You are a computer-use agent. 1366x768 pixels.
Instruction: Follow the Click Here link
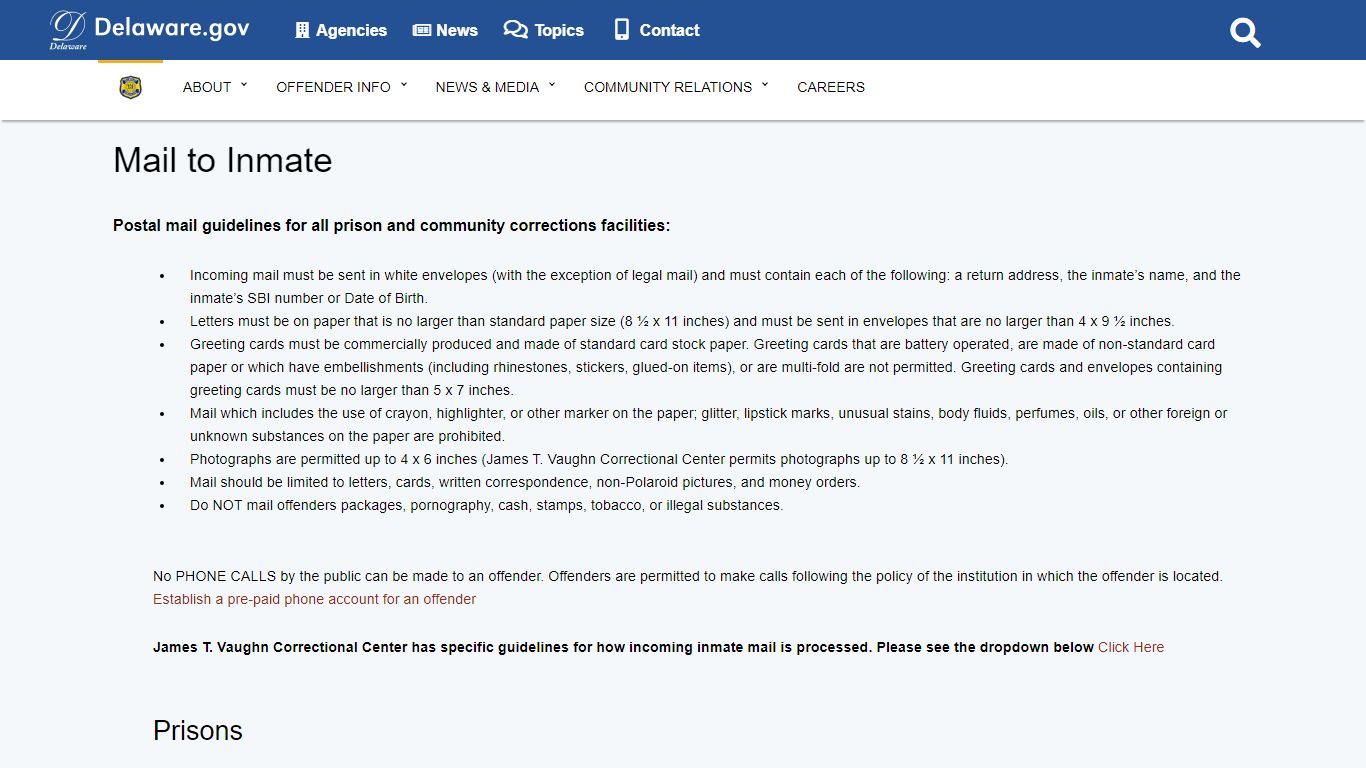point(1131,647)
